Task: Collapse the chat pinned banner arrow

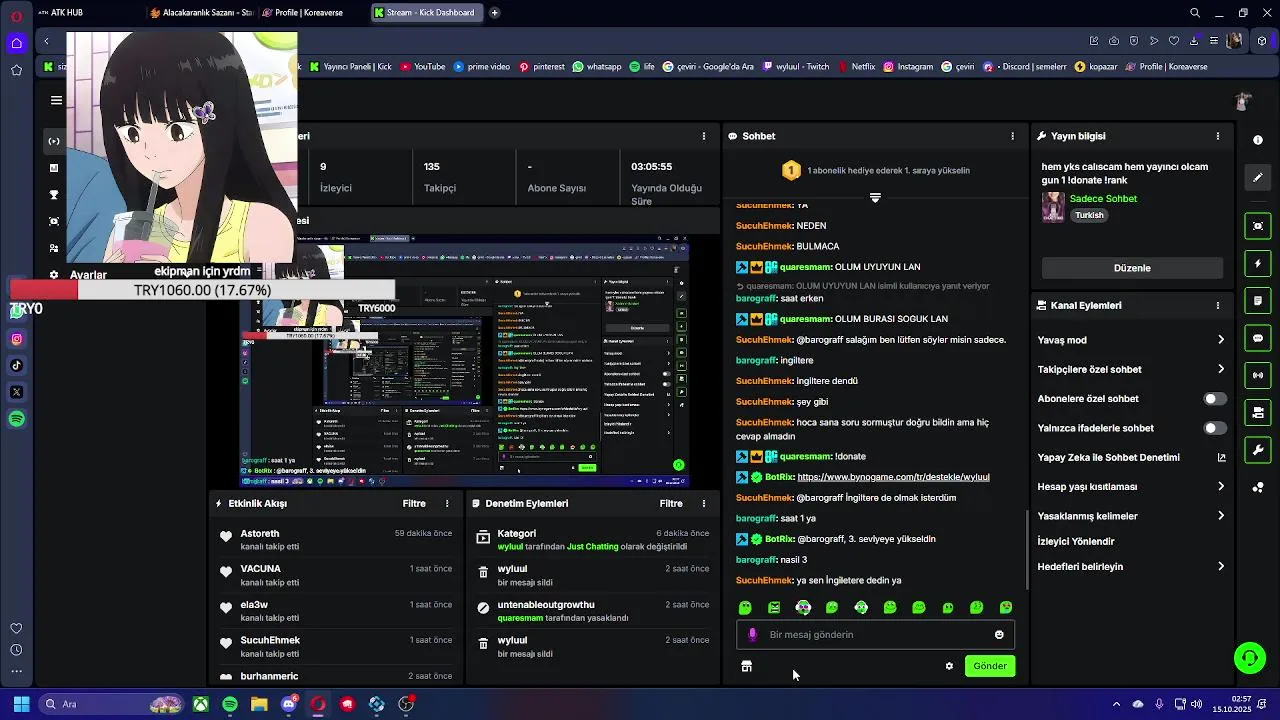Action: (875, 198)
